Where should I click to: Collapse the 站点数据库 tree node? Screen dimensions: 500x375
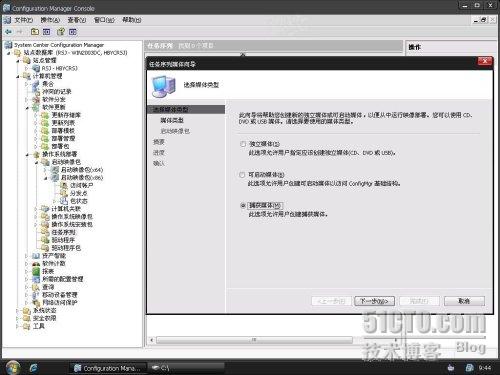pyautogui.click(x=9, y=53)
